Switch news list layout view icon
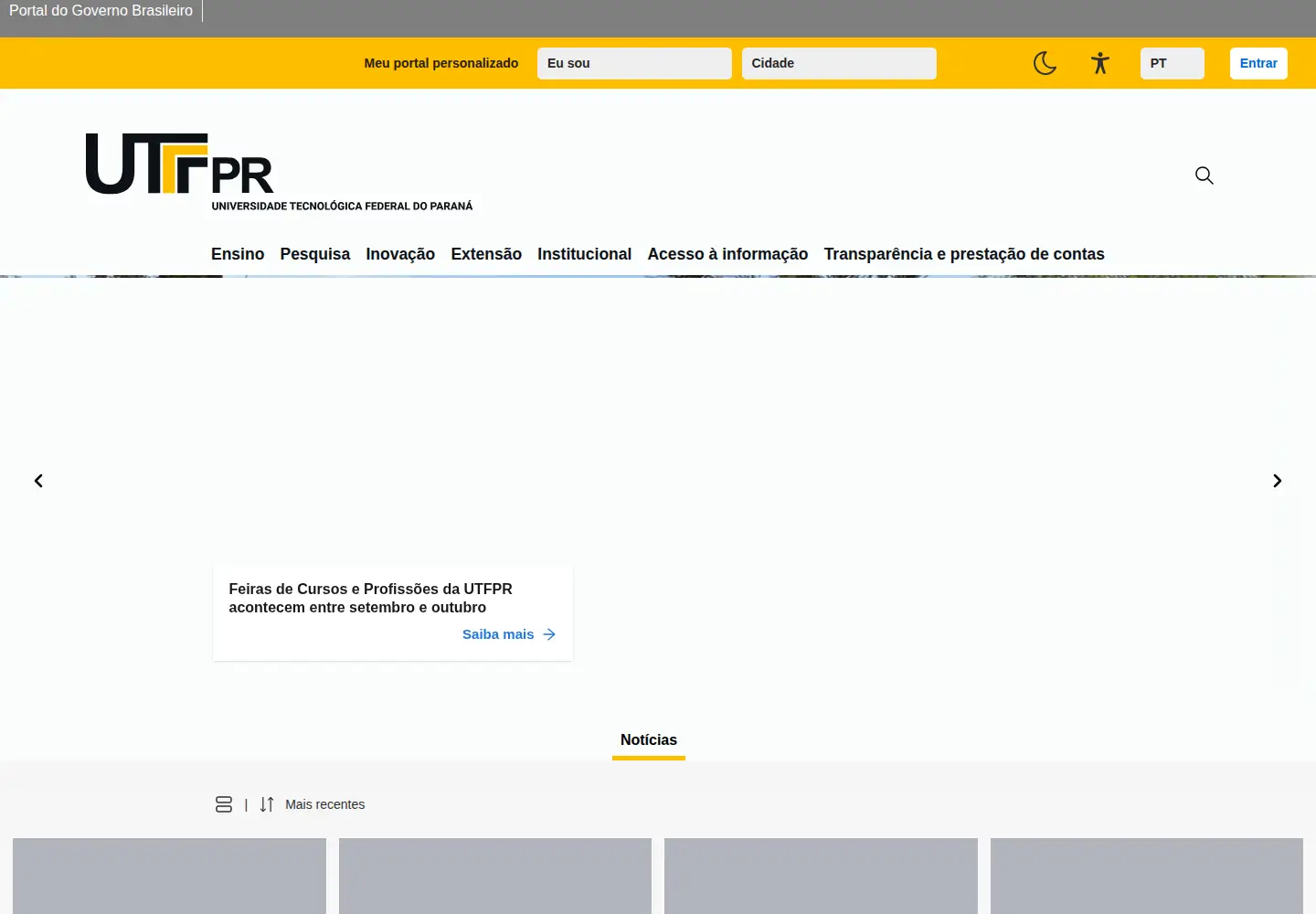This screenshot has width=1316, height=914. (224, 804)
